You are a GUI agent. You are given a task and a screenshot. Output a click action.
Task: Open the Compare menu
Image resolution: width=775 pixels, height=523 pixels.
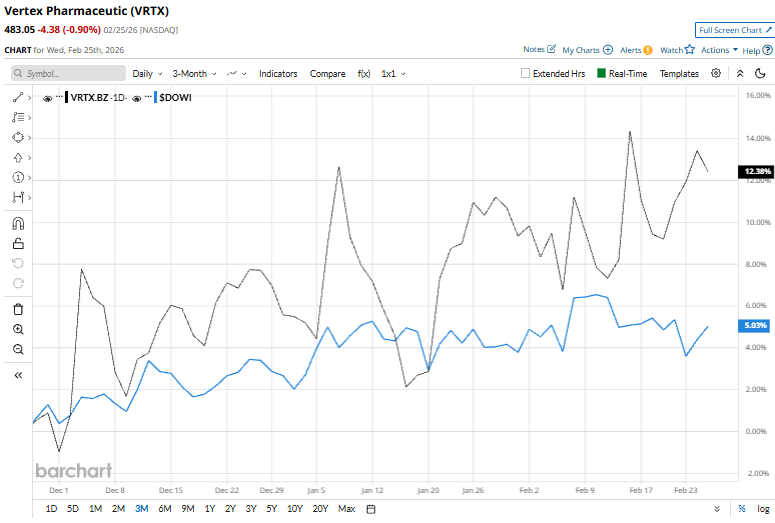click(327, 74)
